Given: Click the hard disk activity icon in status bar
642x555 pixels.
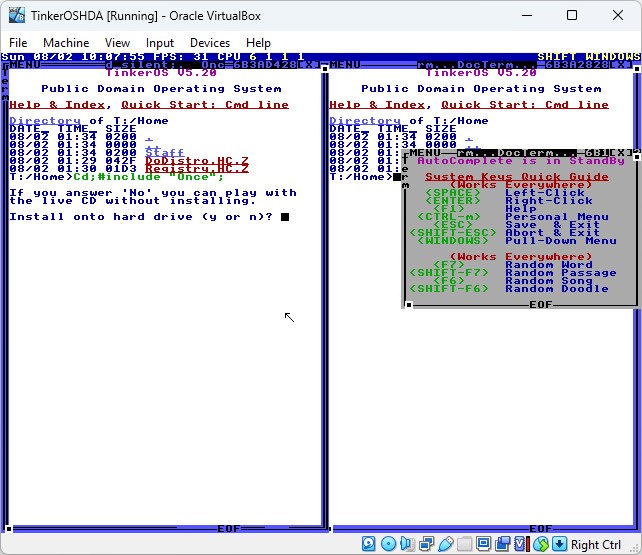Looking at the screenshot, I should pyautogui.click(x=368, y=544).
